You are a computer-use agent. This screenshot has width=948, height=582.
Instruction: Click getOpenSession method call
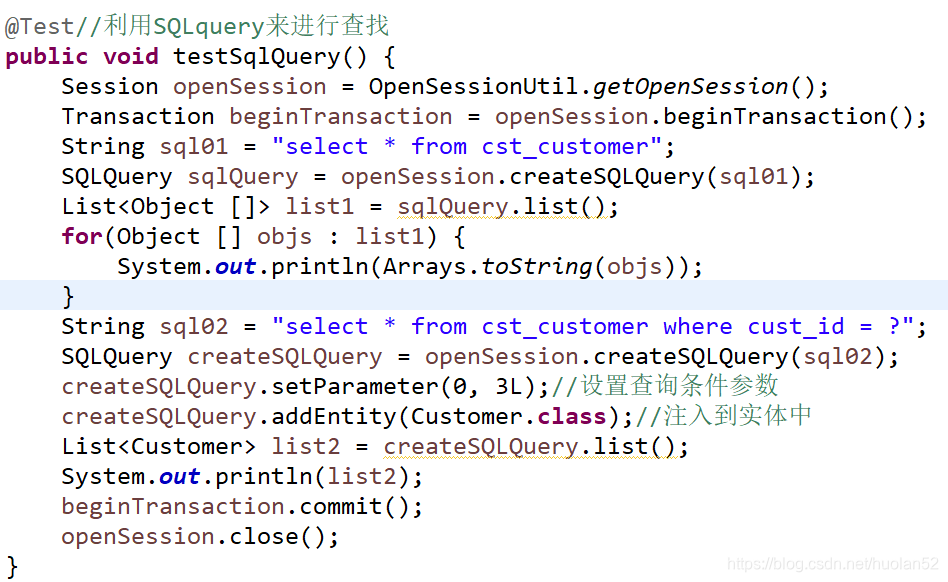tap(690, 87)
